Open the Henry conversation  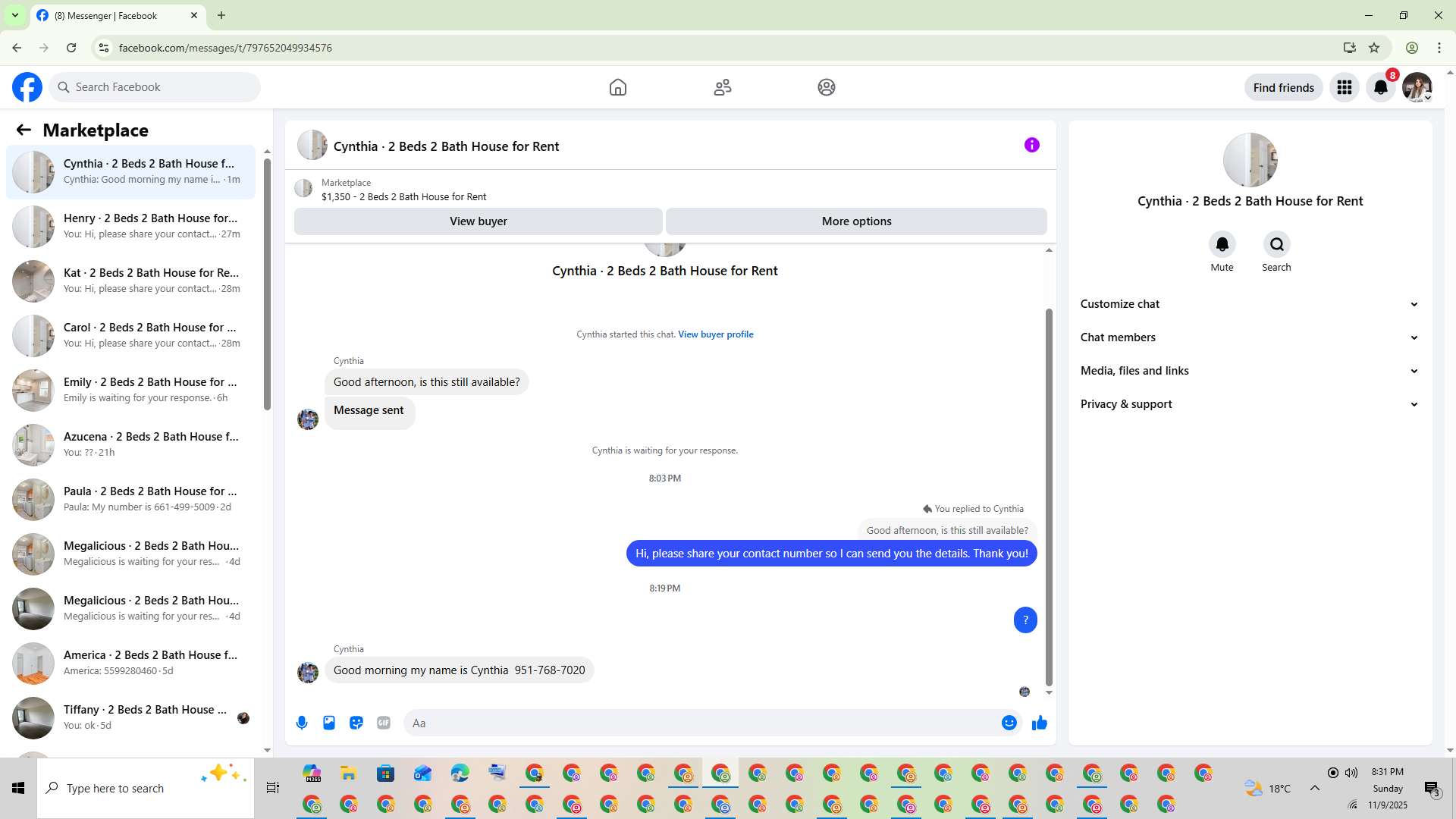click(x=130, y=227)
